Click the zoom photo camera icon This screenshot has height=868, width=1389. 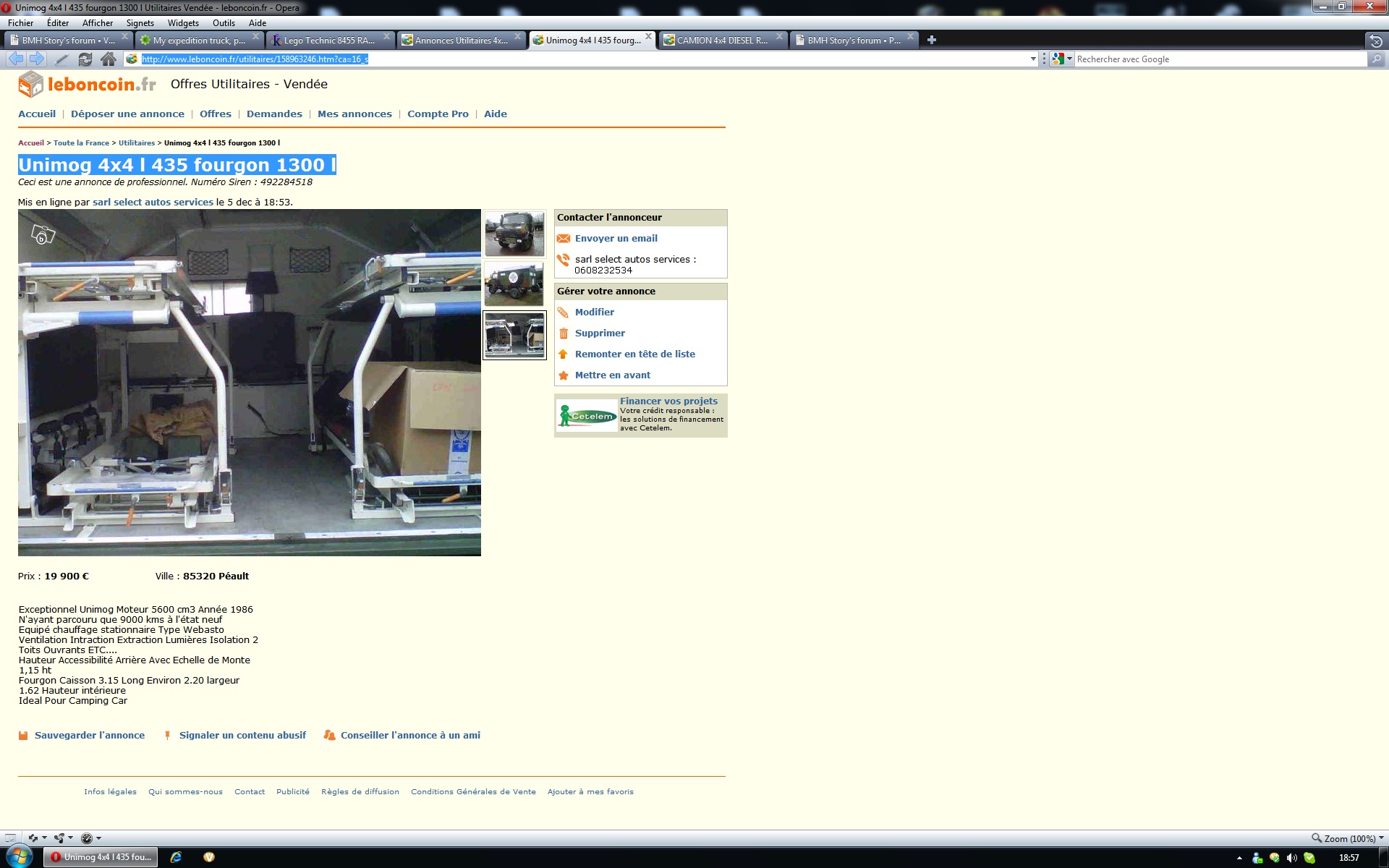(43, 234)
